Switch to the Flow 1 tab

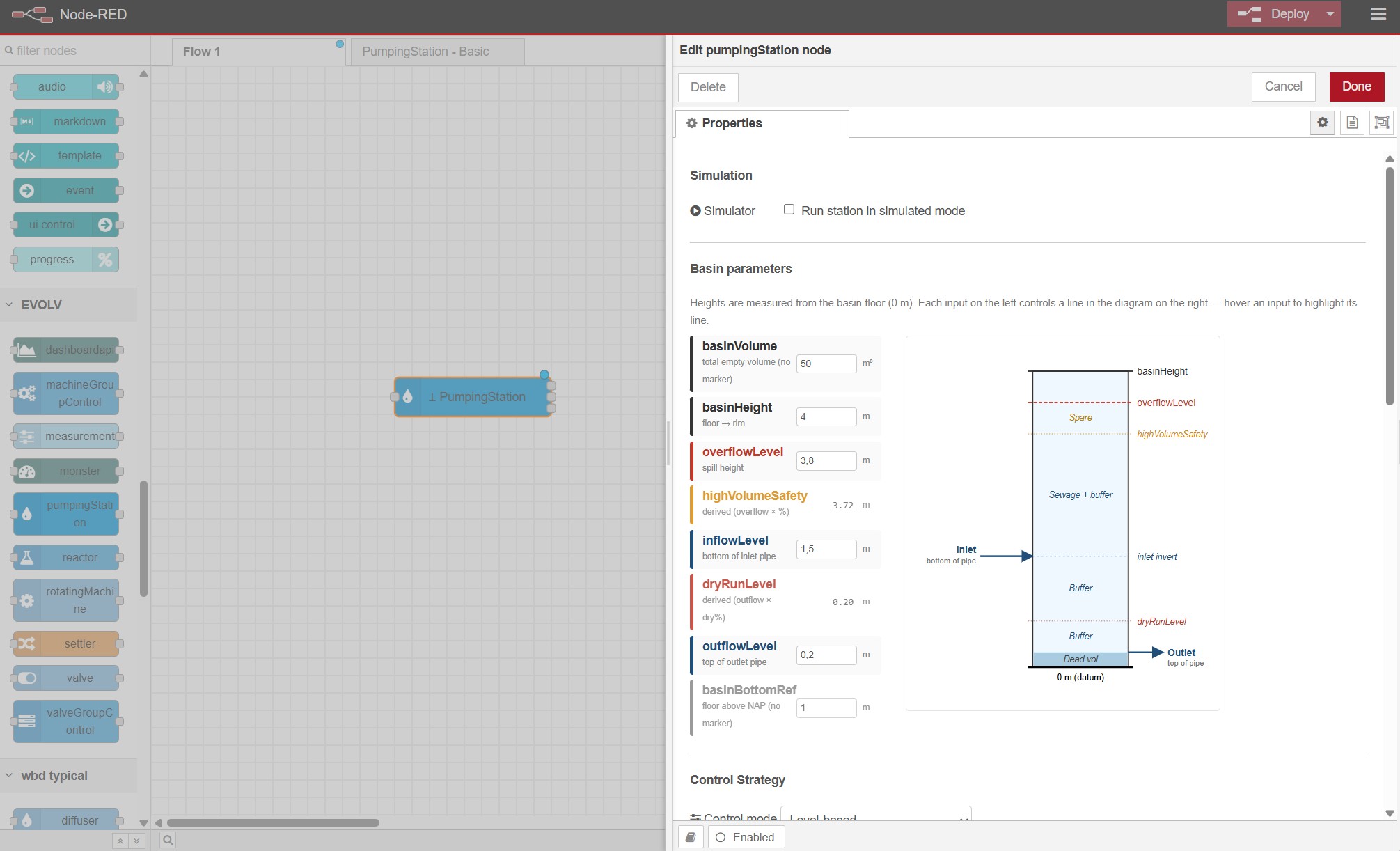258,52
